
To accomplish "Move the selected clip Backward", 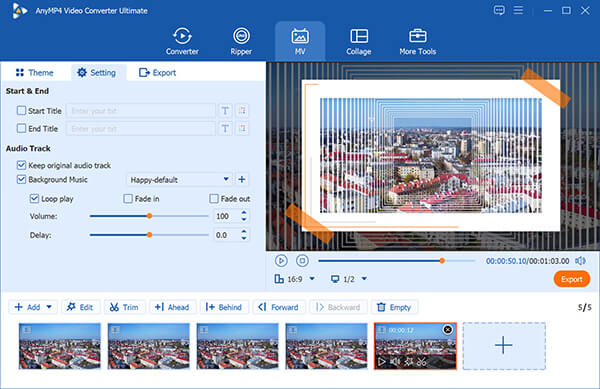I will pos(338,307).
